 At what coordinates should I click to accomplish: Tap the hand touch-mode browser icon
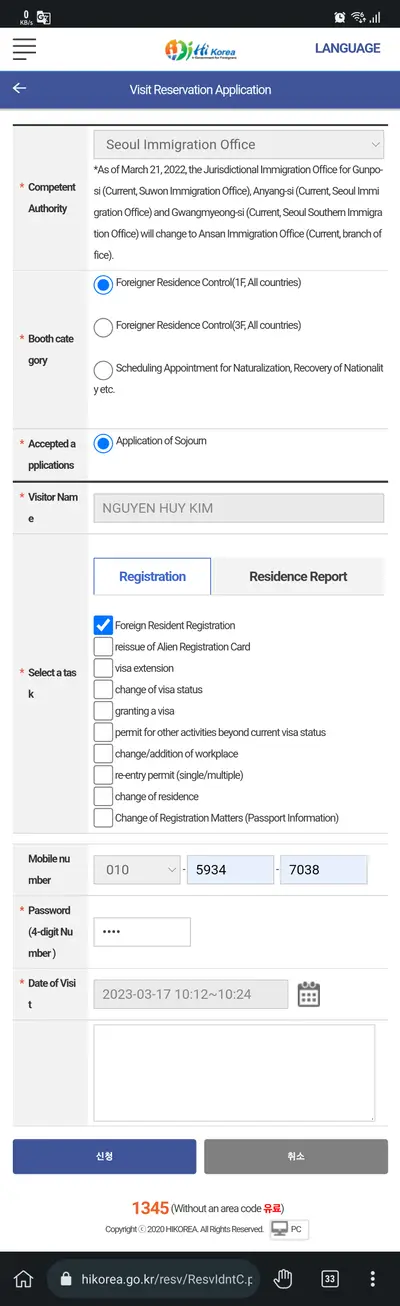coord(284,1279)
